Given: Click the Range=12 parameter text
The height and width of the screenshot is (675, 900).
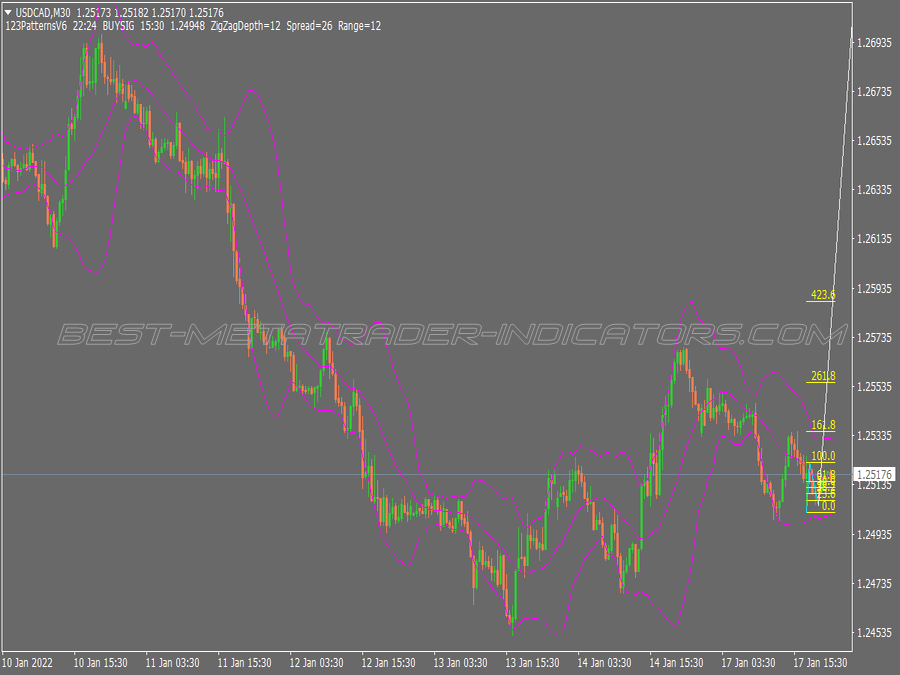Looking at the screenshot, I should [359, 26].
